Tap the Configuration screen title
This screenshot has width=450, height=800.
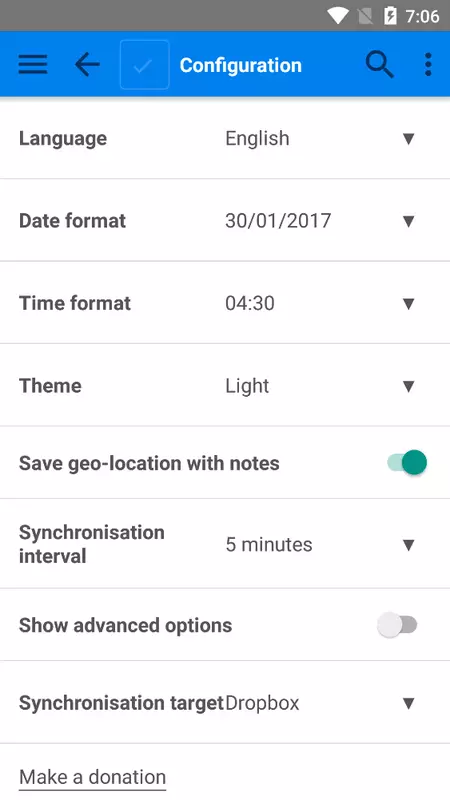240,65
